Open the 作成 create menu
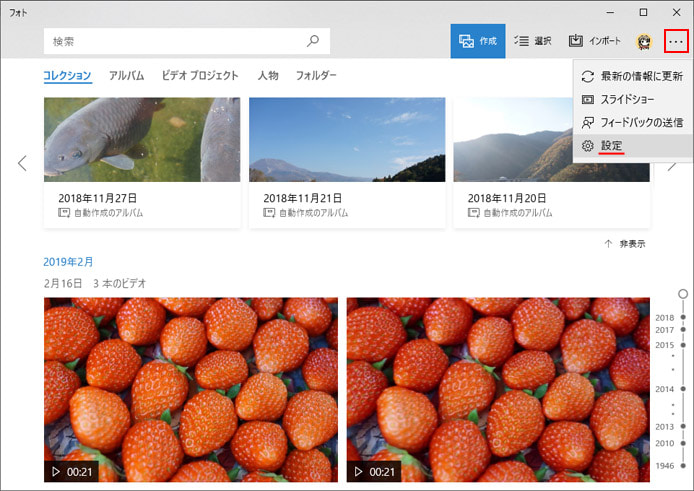694x491 pixels. 478,41
